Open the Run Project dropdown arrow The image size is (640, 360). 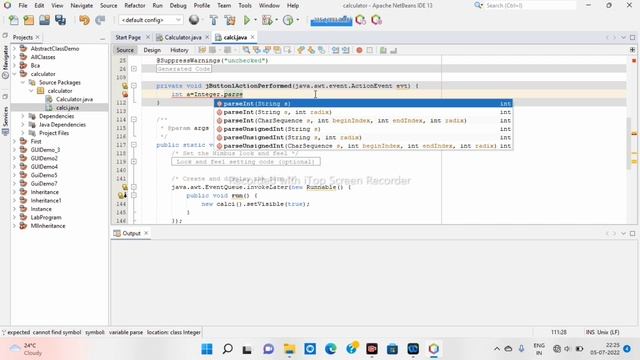point(256,20)
